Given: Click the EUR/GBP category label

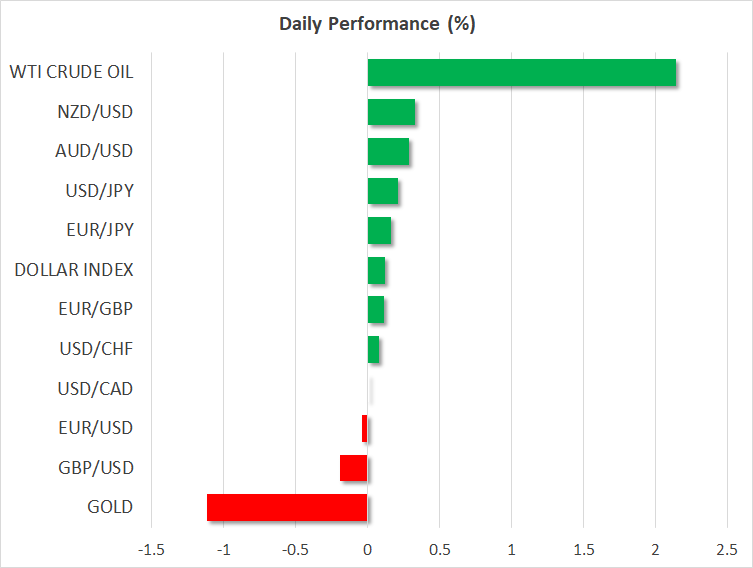Looking at the screenshot, I should click(x=97, y=309).
